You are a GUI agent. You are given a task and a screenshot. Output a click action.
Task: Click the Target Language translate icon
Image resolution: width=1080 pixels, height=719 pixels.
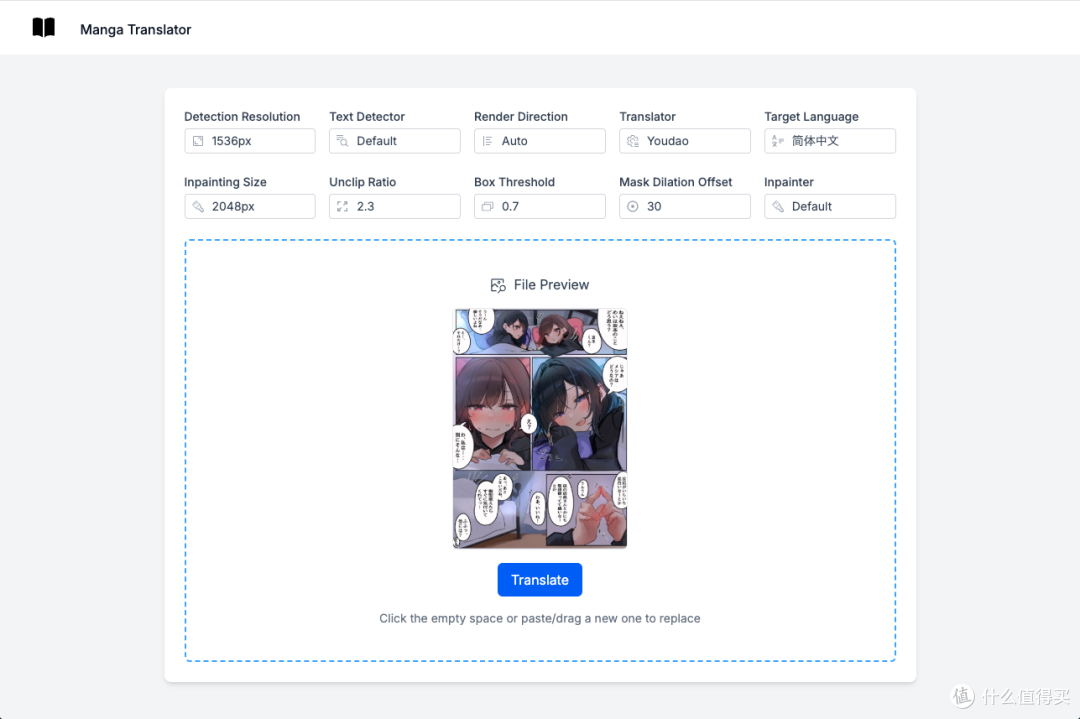click(778, 141)
